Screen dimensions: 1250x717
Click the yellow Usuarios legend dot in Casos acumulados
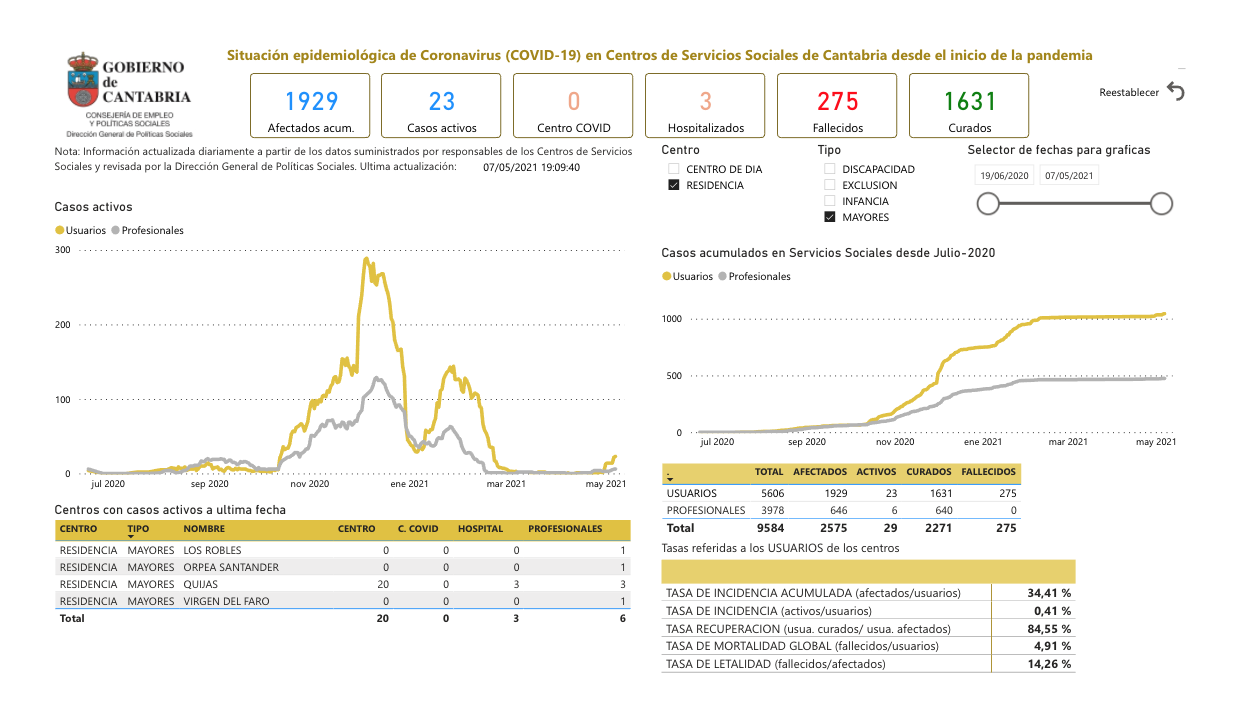point(667,276)
